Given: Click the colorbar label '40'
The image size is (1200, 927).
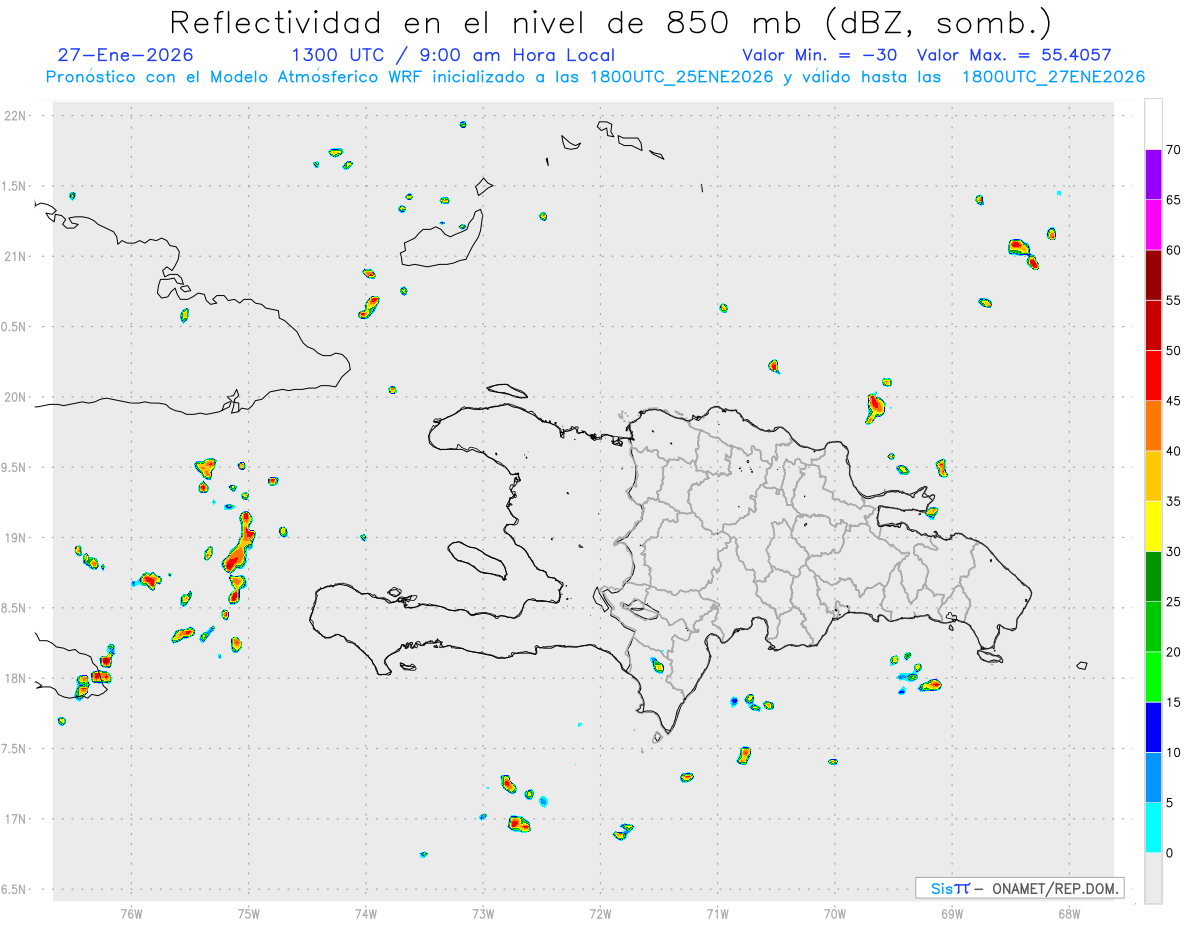Looking at the screenshot, I should [x=1174, y=451].
